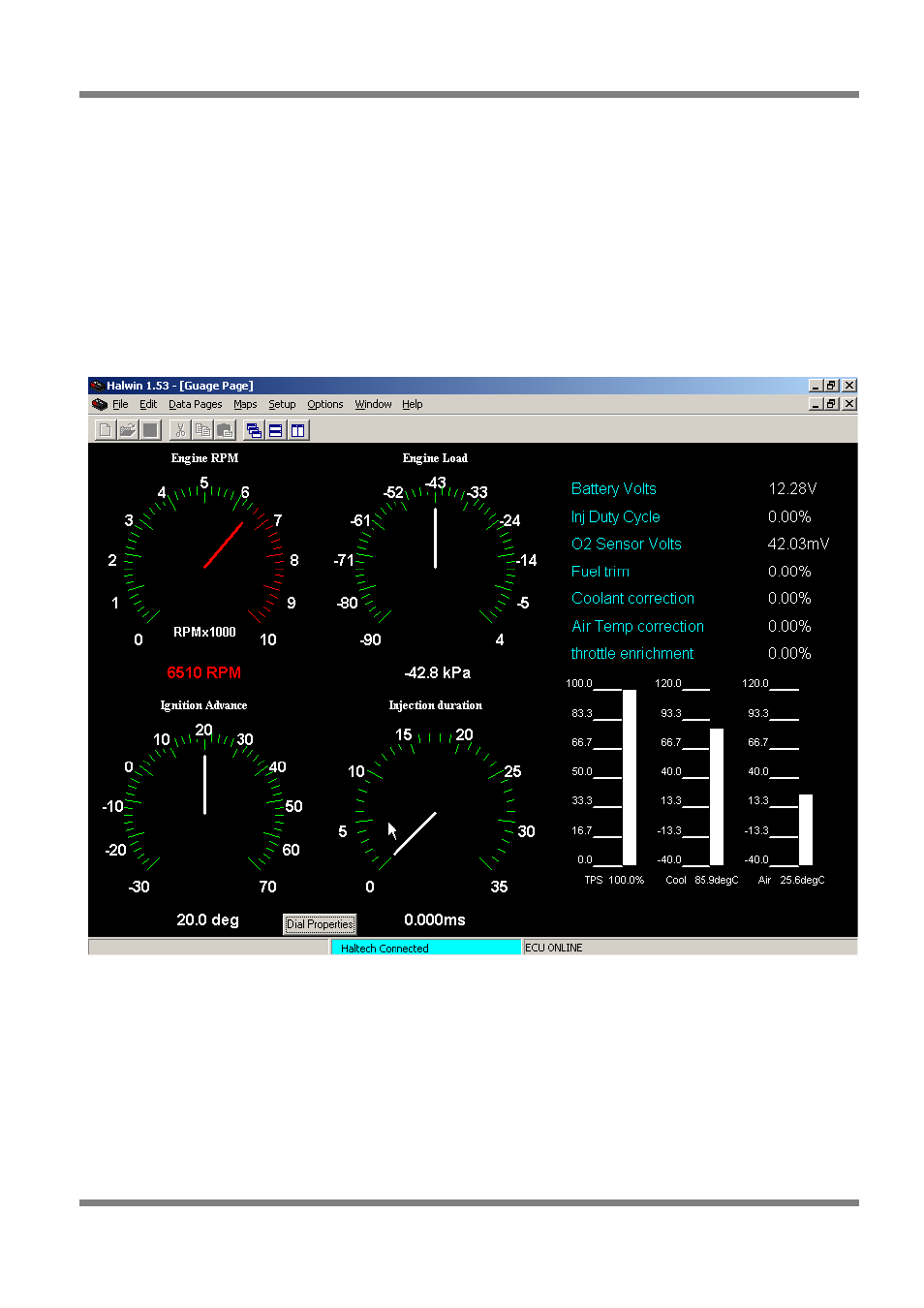Open the File menu
Screen dimensions: 924x1308
click(x=120, y=404)
